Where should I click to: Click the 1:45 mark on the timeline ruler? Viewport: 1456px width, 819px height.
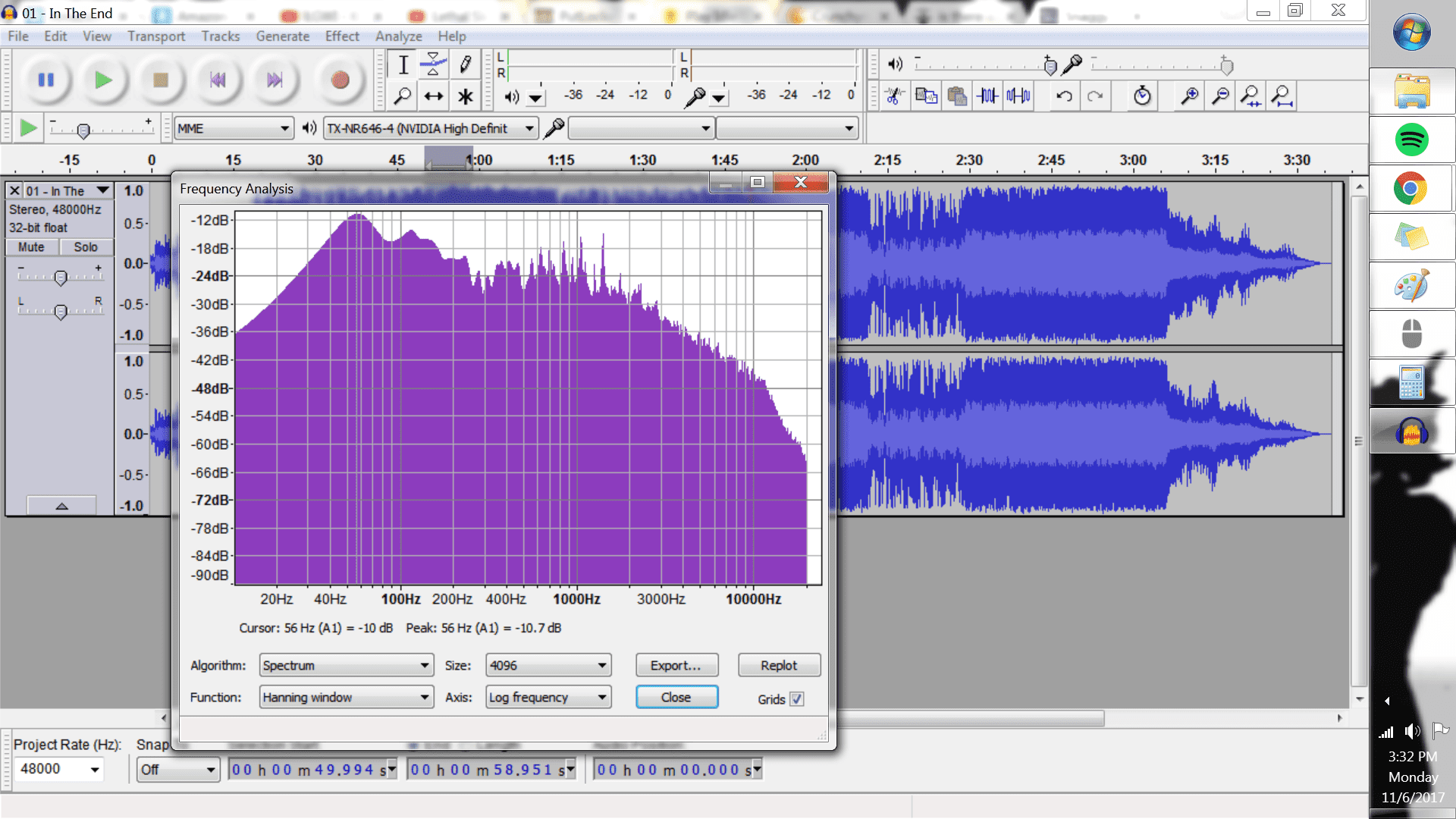724,160
